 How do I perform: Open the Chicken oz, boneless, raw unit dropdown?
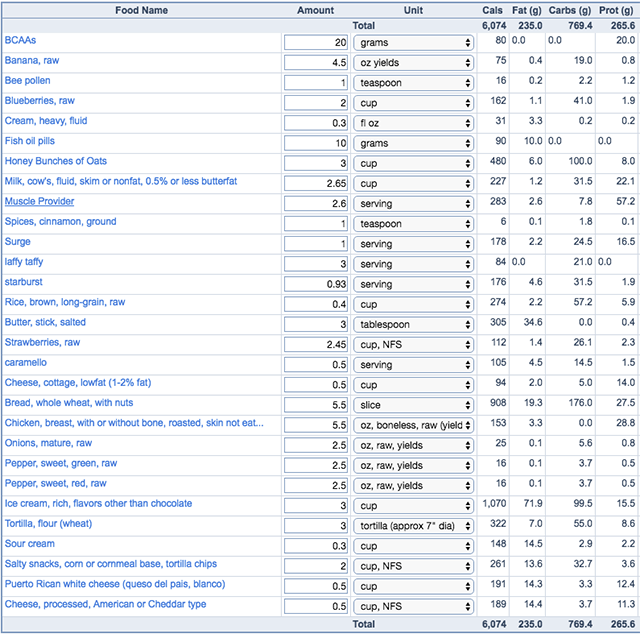[413, 425]
